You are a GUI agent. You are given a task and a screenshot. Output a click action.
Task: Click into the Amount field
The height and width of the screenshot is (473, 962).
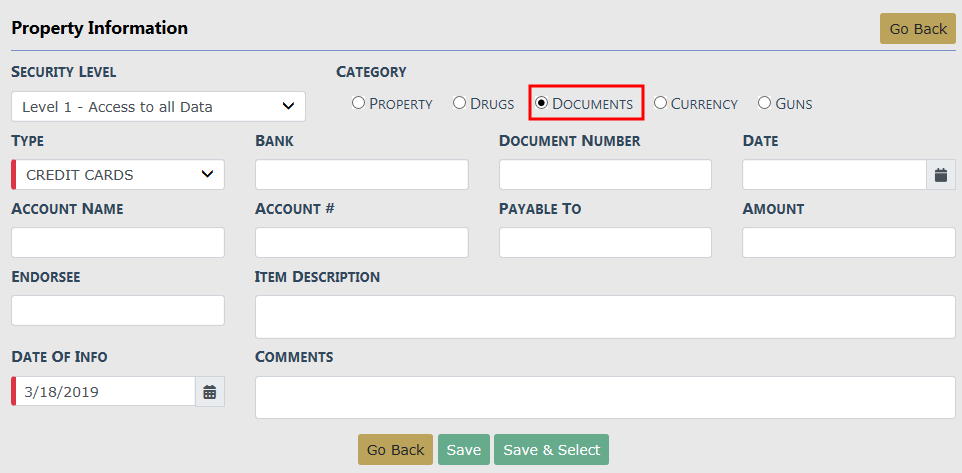tap(849, 243)
